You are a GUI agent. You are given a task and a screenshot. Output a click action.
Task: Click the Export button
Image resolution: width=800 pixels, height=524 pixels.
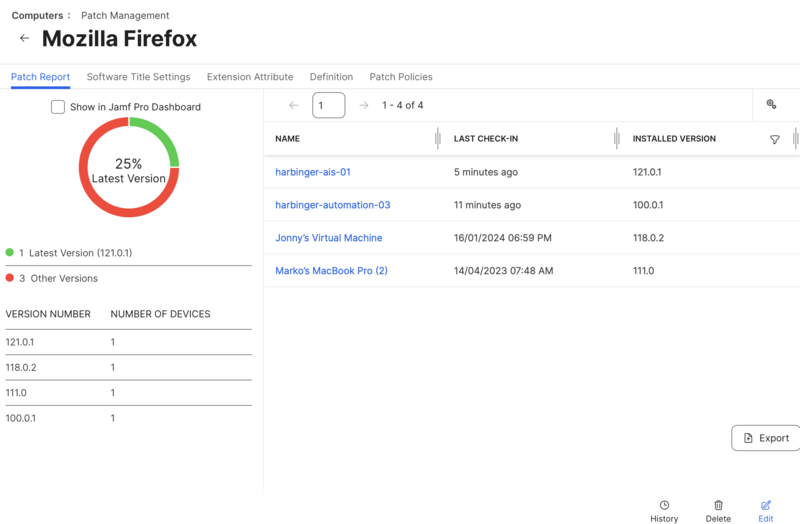tap(765, 438)
